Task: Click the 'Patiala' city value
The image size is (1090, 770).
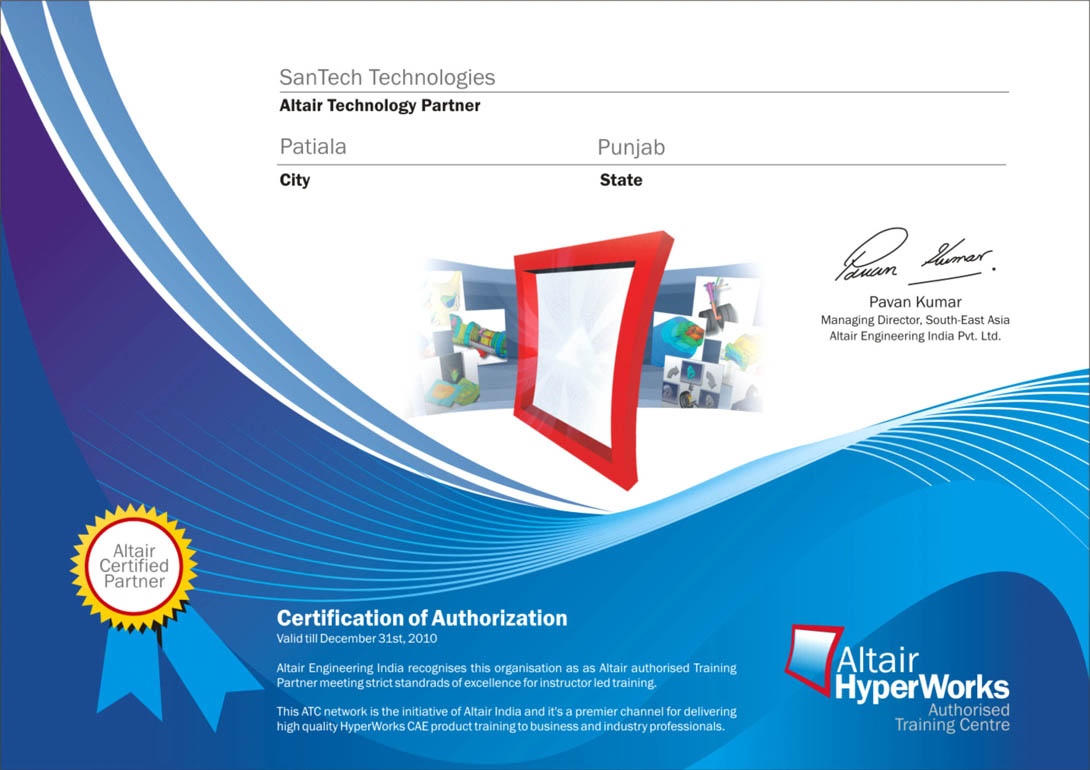Action: [313, 147]
